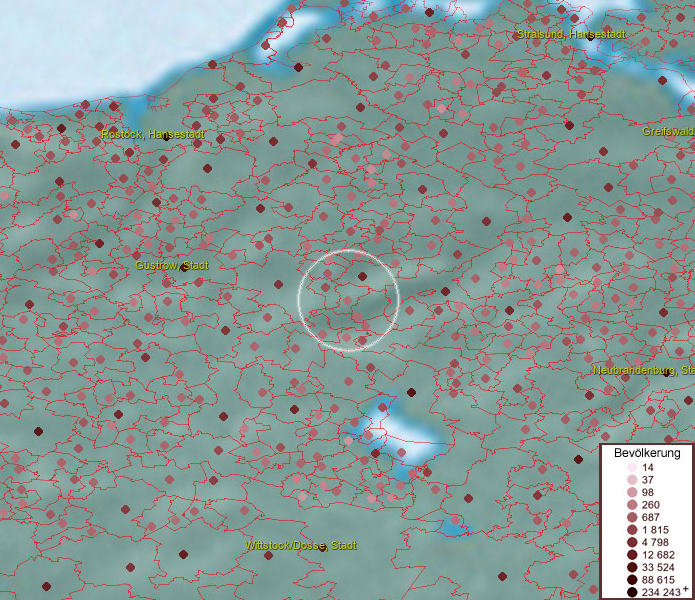The height and width of the screenshot is (600, 695).
Task: Click the Wittstock/Dosse, Stadt map label
Action: [x=301, y=545]
